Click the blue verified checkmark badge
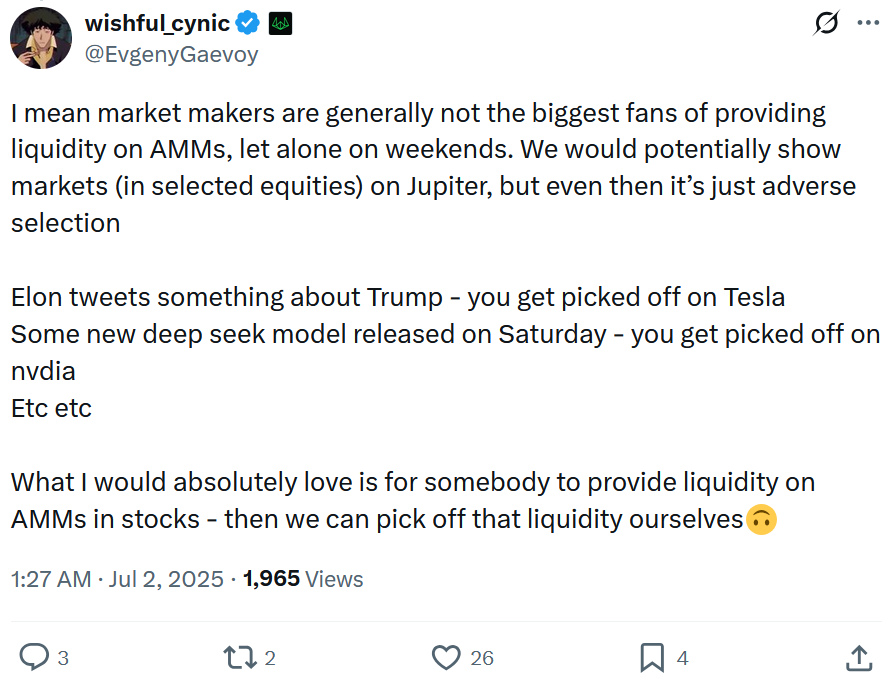Viewport: 893px width, 681px height. click(x=246, y=22)
